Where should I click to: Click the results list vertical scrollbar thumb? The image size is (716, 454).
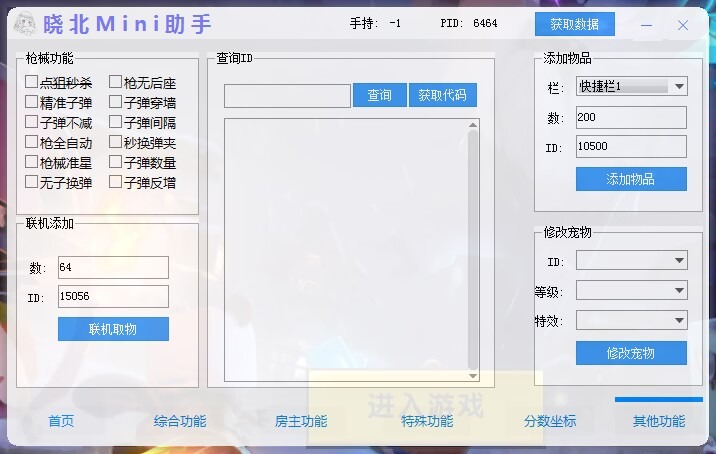[473, 250]
